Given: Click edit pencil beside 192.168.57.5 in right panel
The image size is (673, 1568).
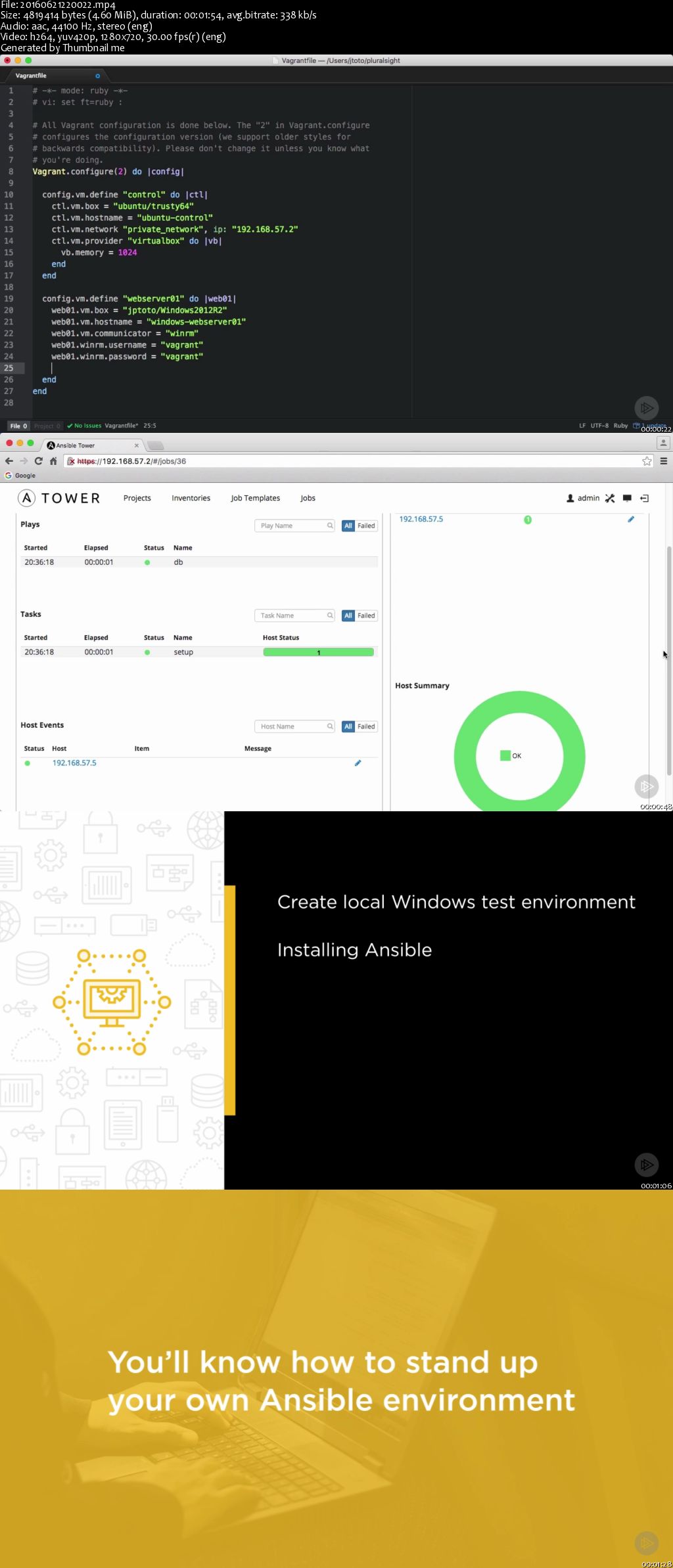Looking at the screenshot, I should [x=631, y=520].
